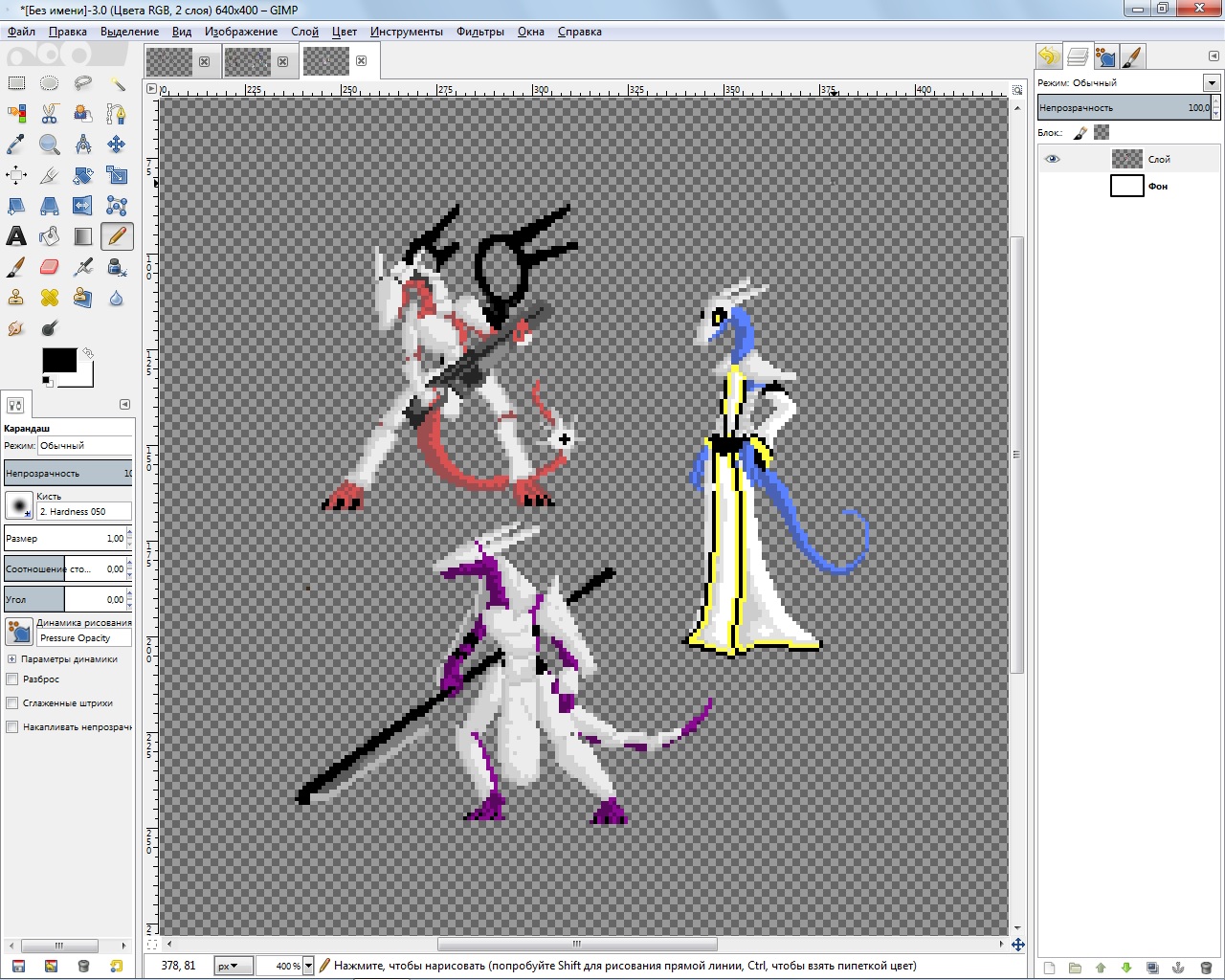Viewport: 1225px width, 980px height.
Task: Select the Blend gradient tool
Action: click(x=83, y=236)
